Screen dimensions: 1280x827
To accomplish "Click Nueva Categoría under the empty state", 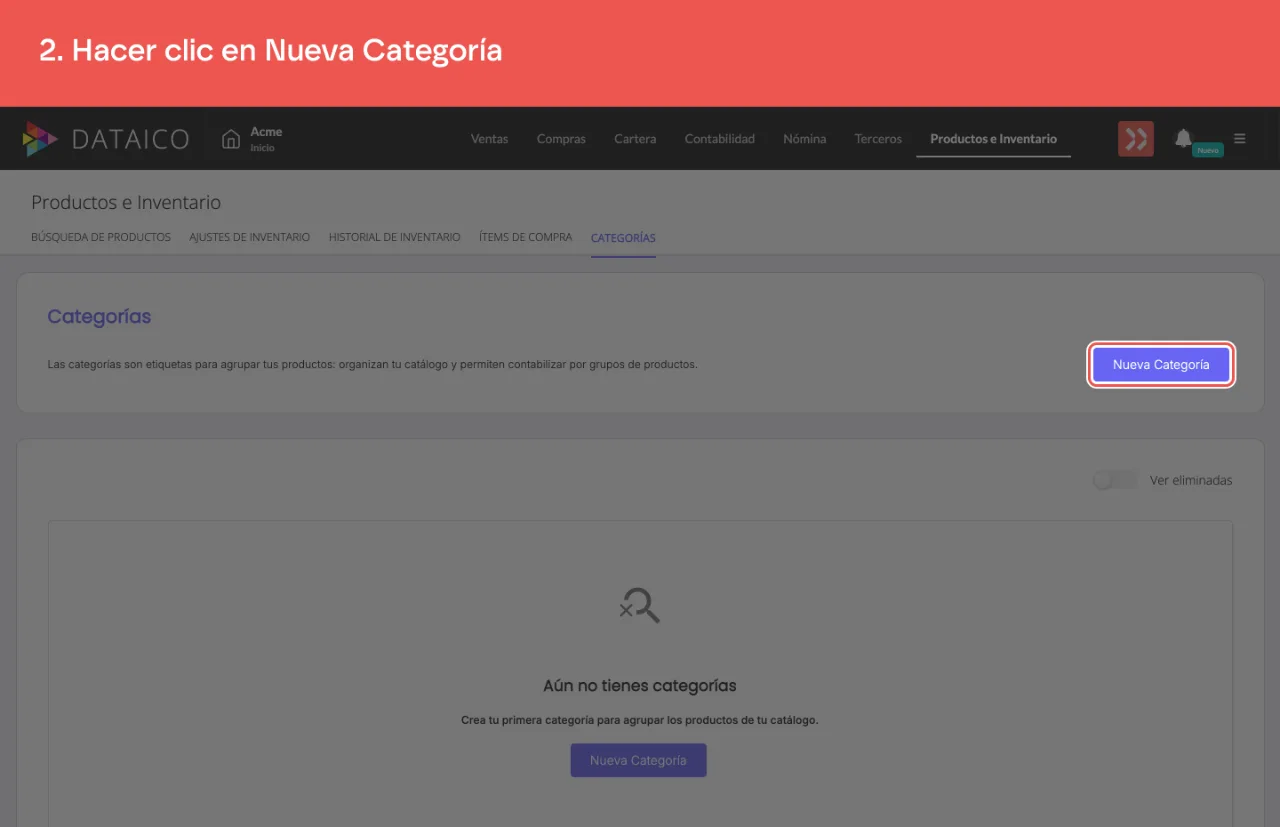I will tap(638, 760).
